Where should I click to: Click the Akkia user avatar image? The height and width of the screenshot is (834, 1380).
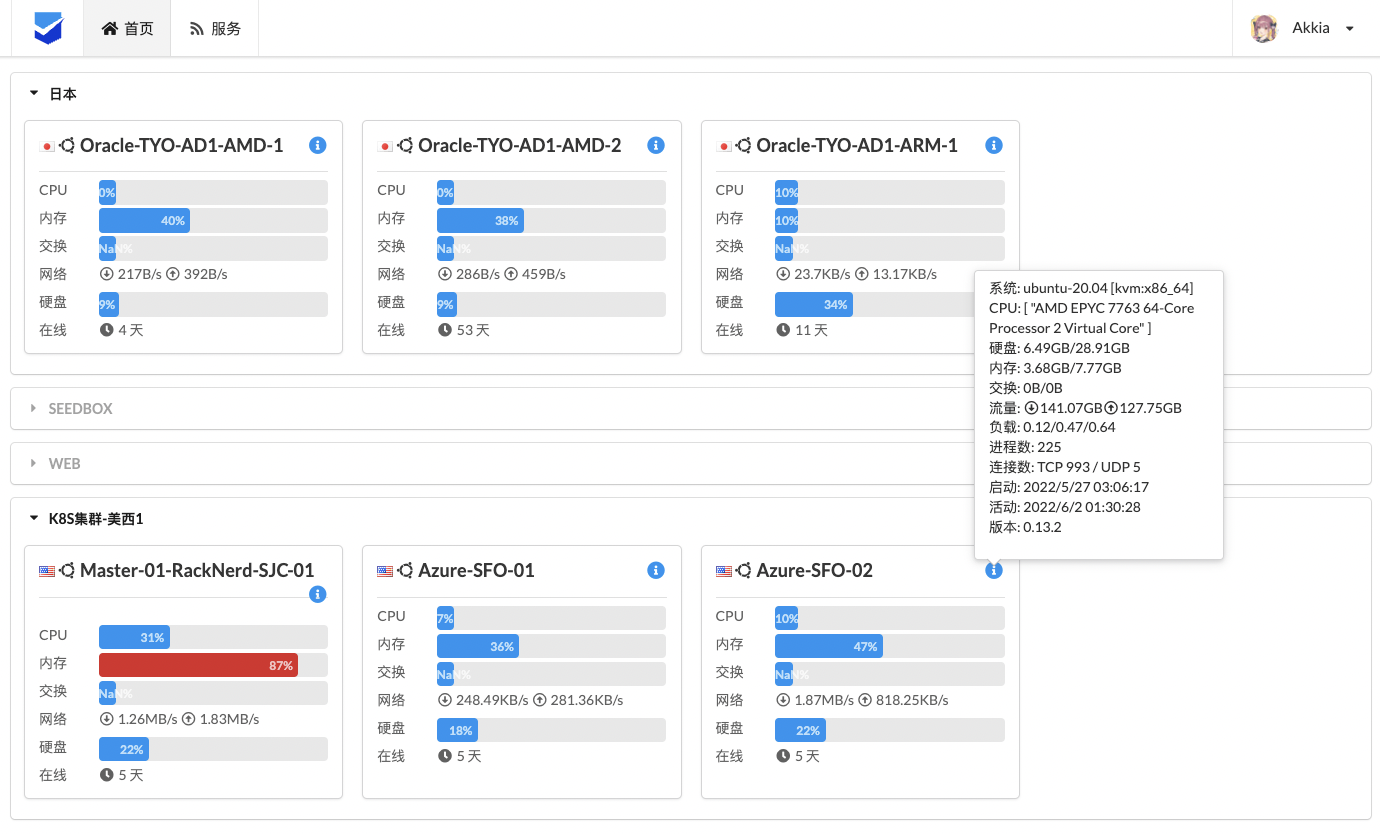click(x=1264, y=28)
